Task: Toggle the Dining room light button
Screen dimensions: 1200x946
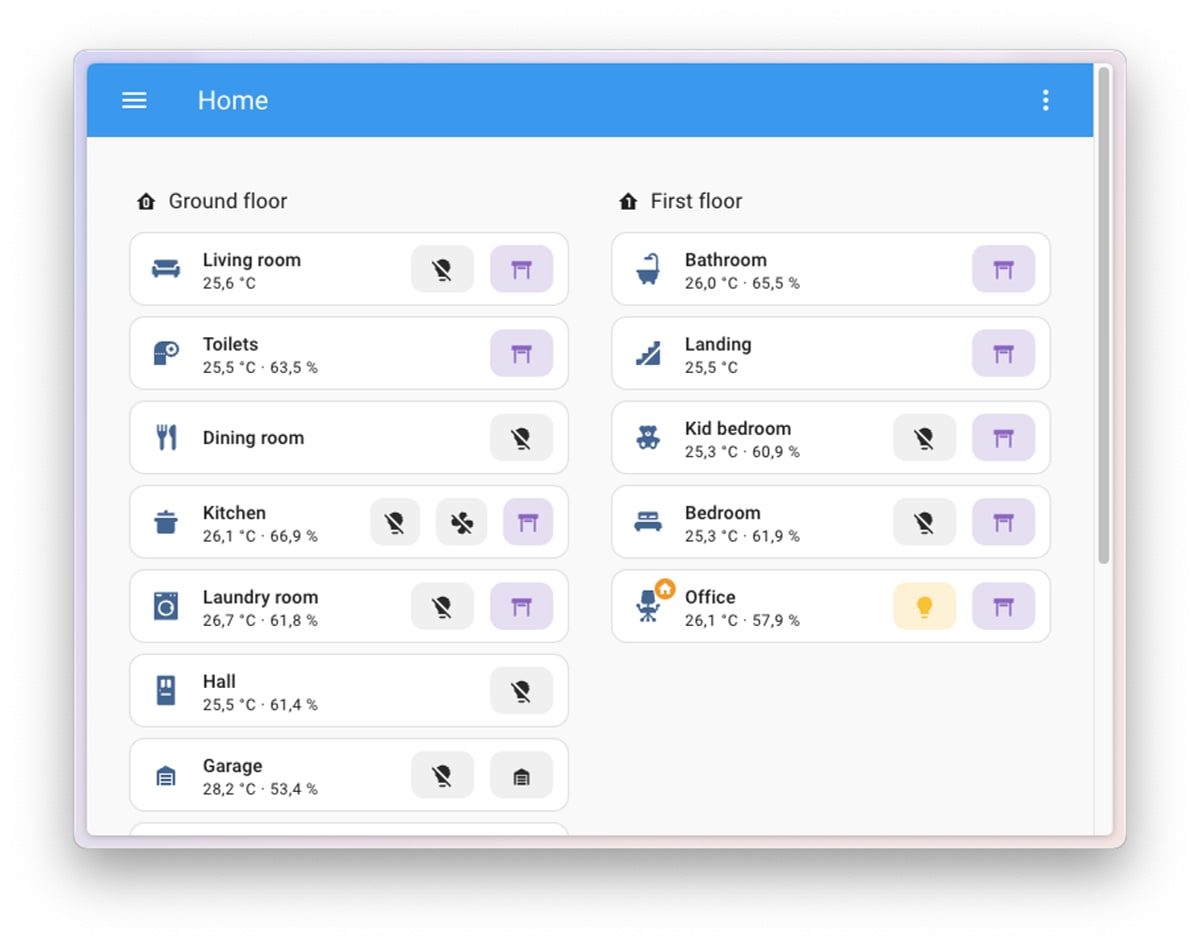Action: pos(521,438)
